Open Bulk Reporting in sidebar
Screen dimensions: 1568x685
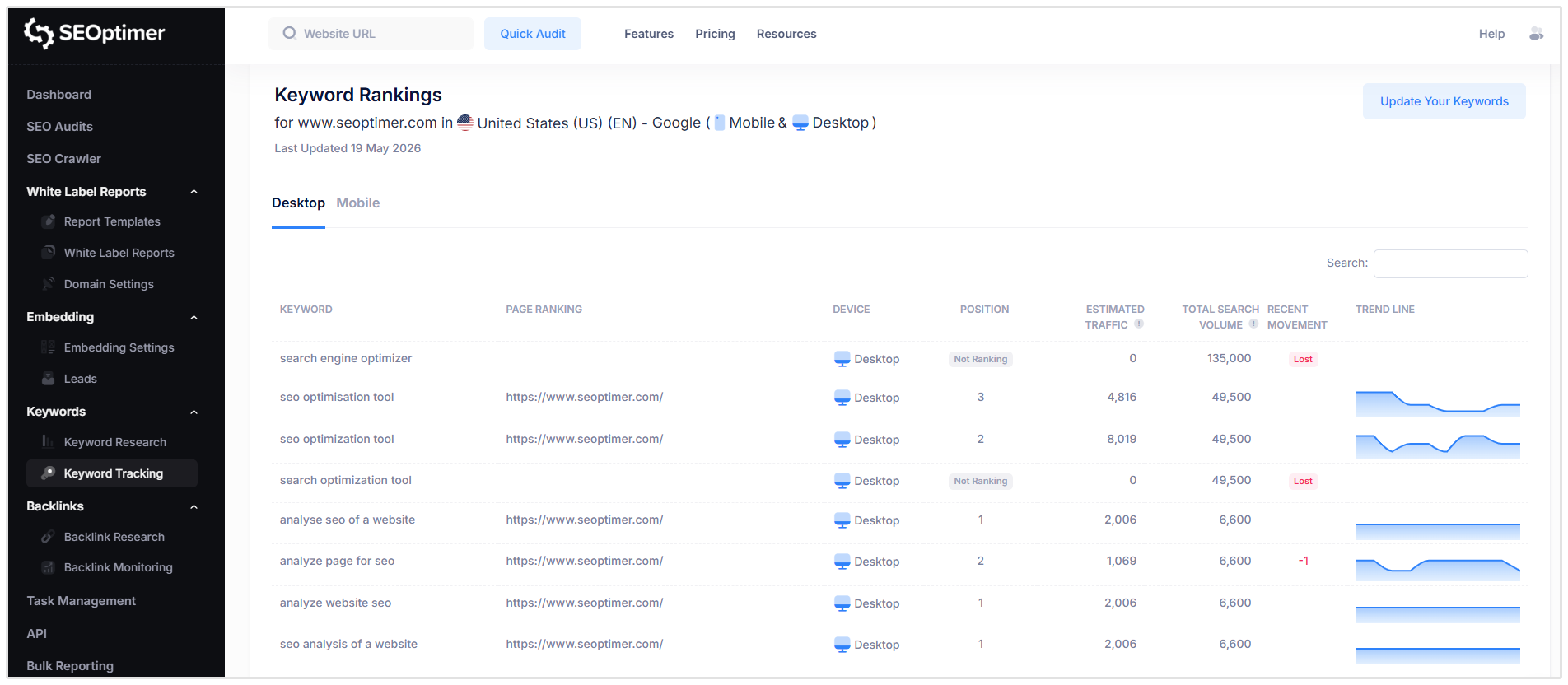point(70,666)
